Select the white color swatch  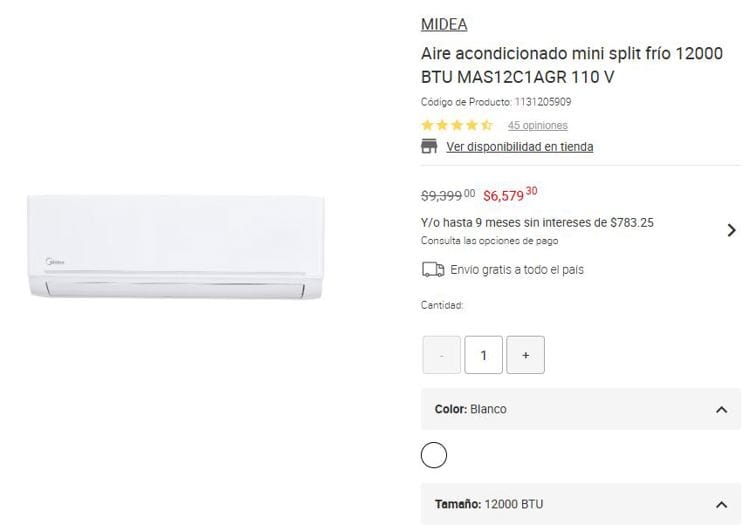(x=434, y=455)
